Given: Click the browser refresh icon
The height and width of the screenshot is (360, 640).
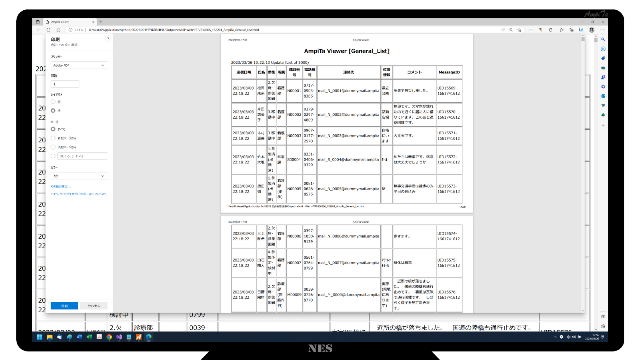Looking at the screenshot, I should point(49,30).
